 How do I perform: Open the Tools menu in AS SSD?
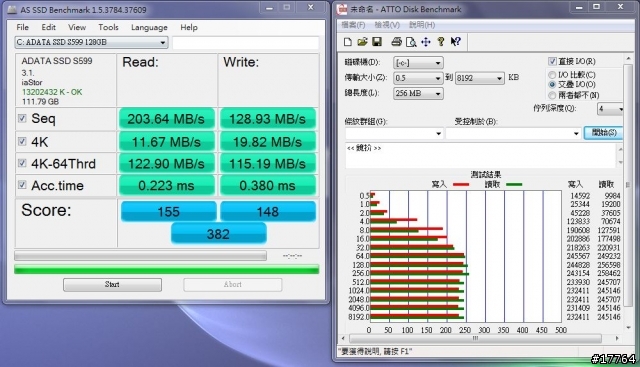(108, 27)
